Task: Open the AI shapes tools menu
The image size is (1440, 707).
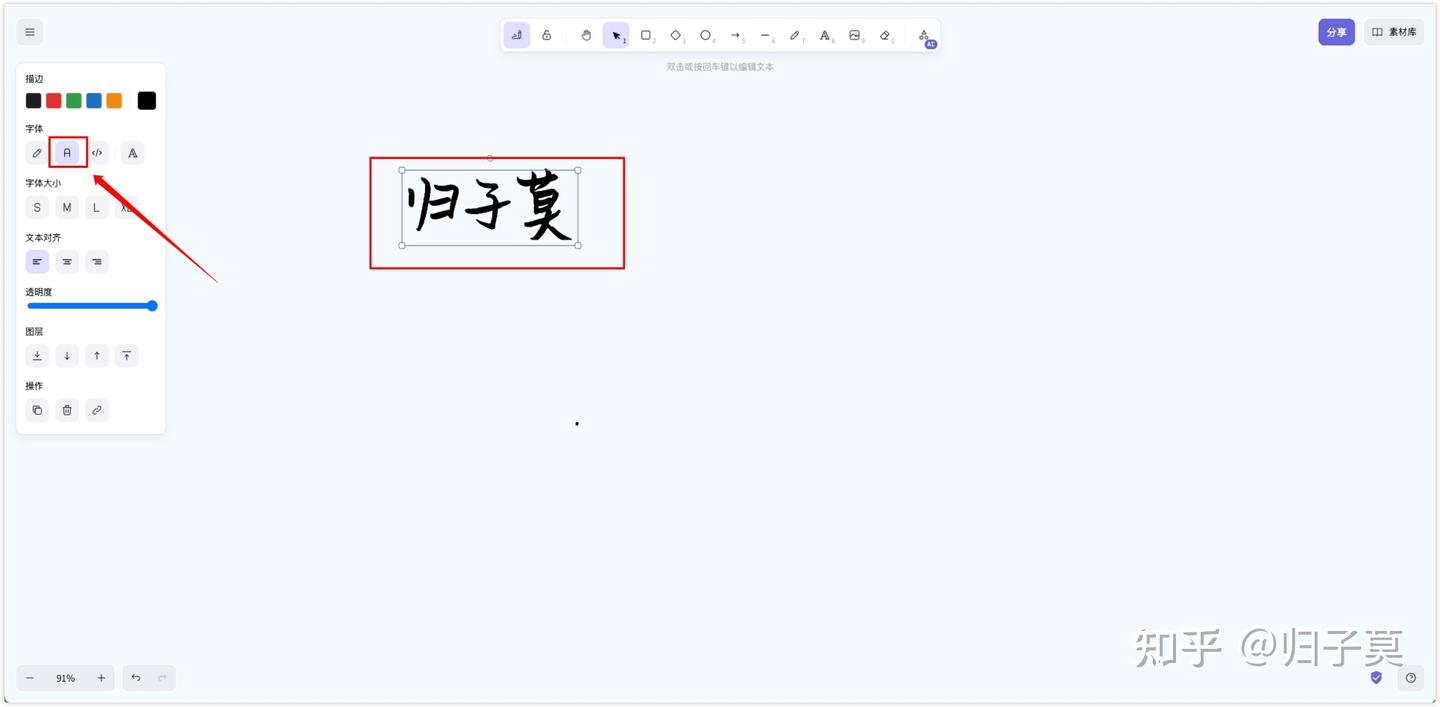Action: (x=924, y=35)
